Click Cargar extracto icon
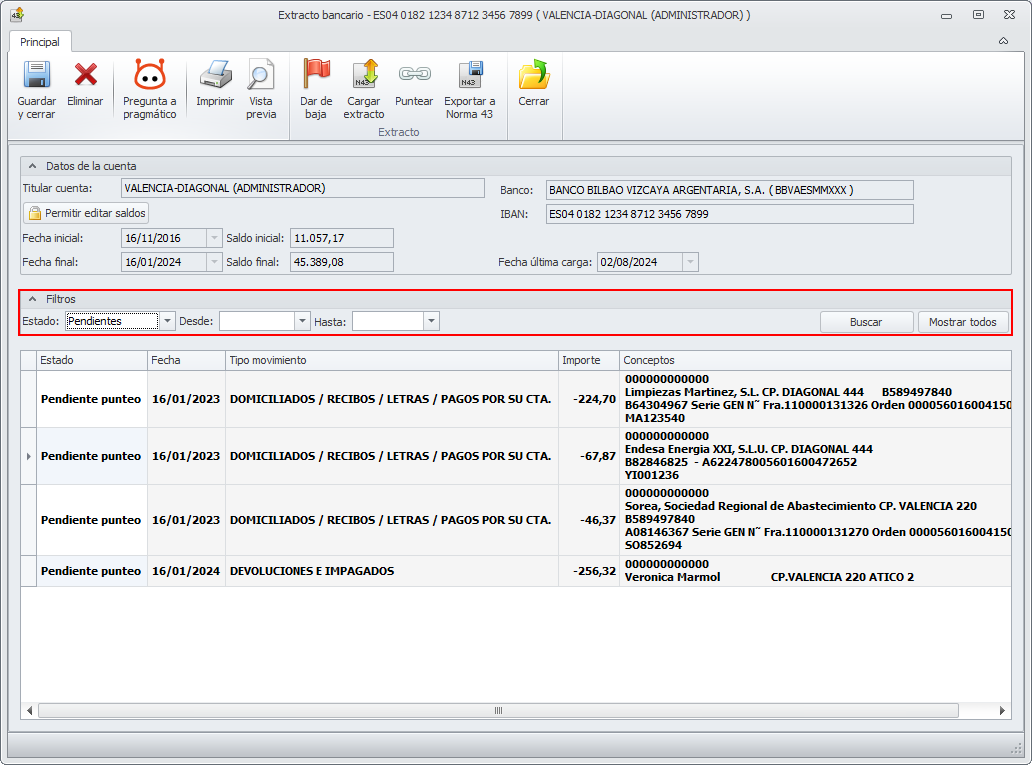This screenshot has height=765, width=1032. pyautogui.click(x=364, y=76)
